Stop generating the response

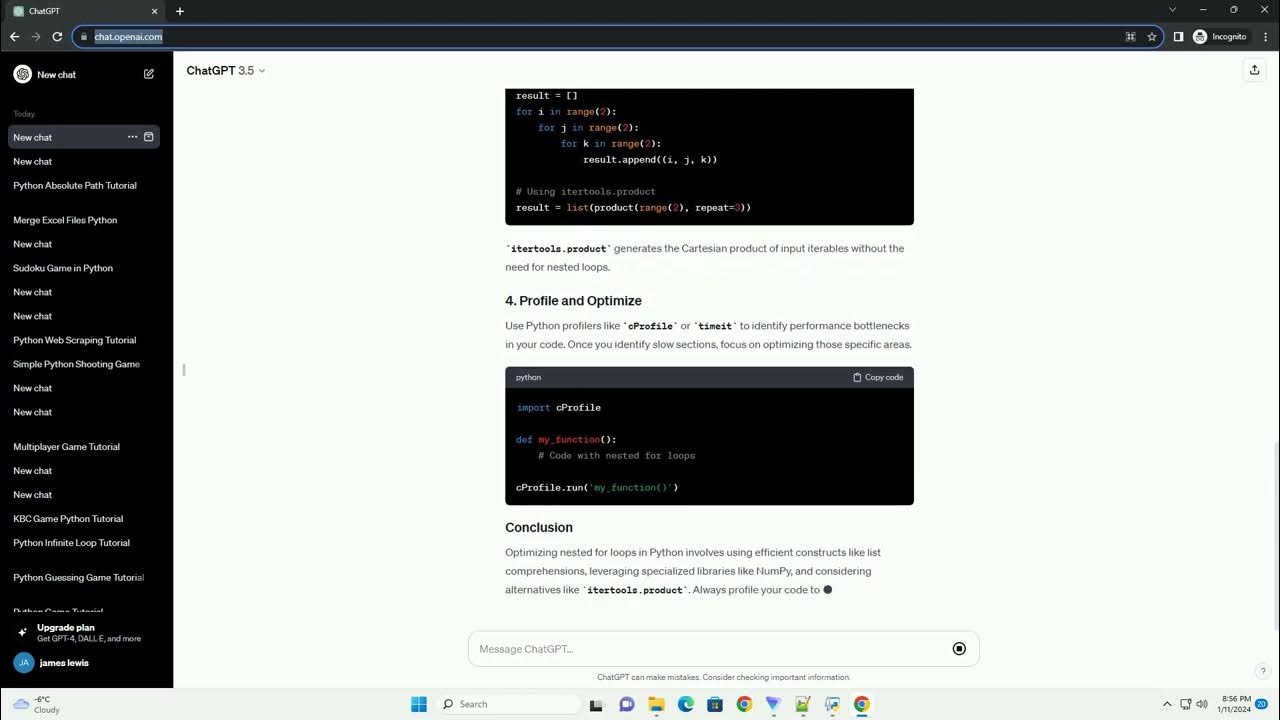tap(959, 649)
